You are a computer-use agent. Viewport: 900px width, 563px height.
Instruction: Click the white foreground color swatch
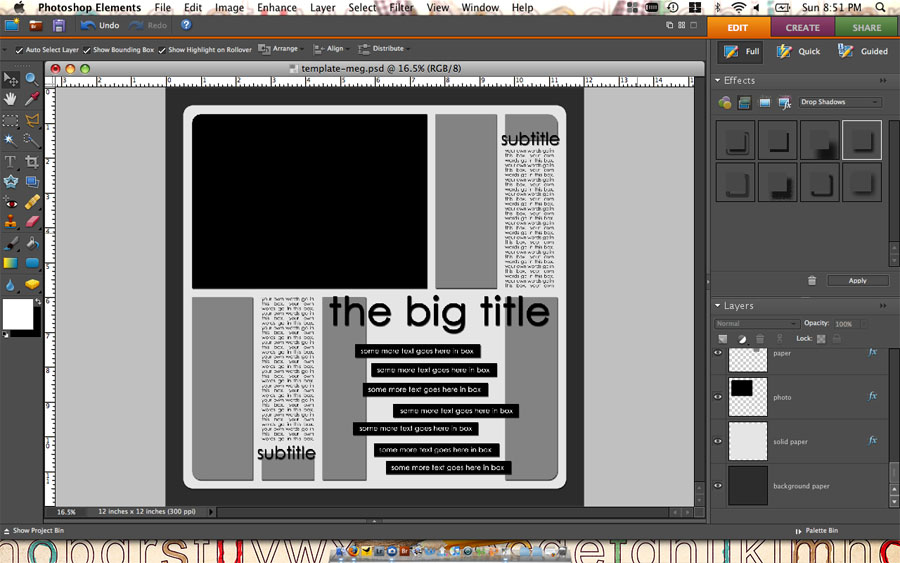(16, 314)
